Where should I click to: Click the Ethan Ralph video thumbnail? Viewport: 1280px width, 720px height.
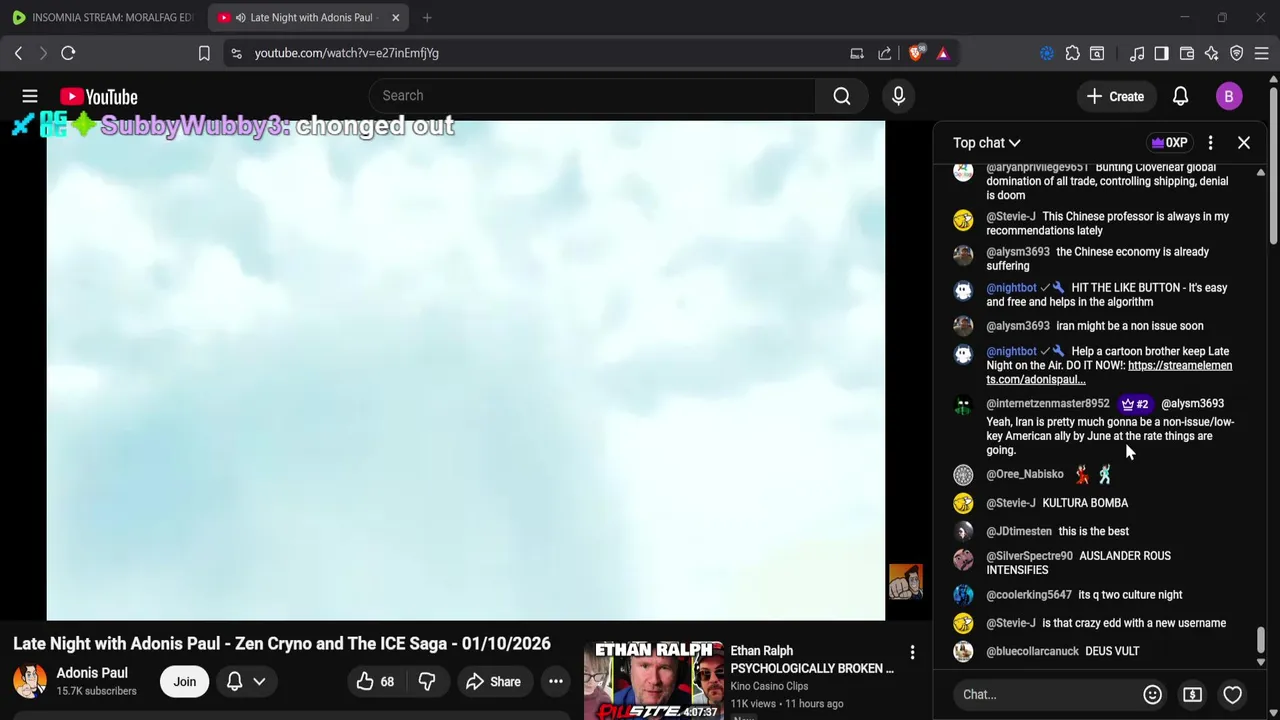(x=653, y=681)
